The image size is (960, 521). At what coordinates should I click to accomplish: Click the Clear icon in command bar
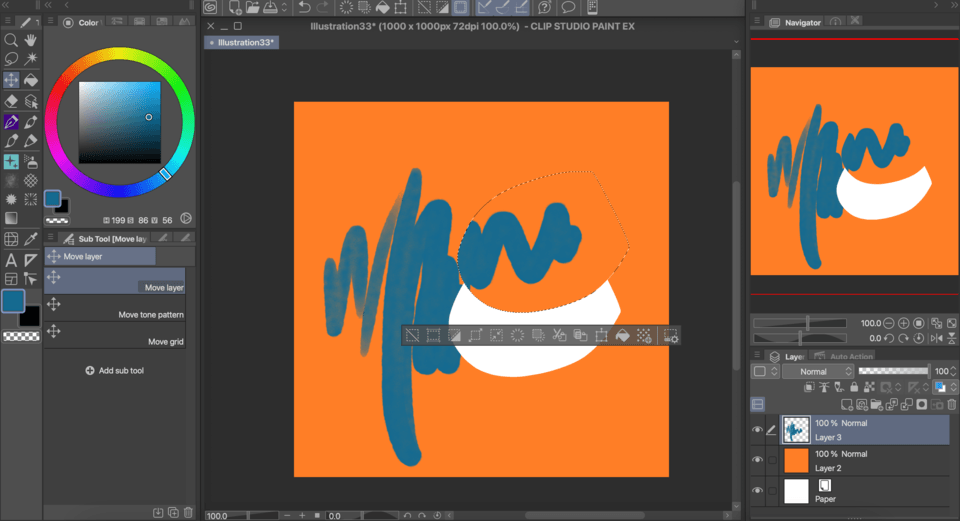pos(347,7)
